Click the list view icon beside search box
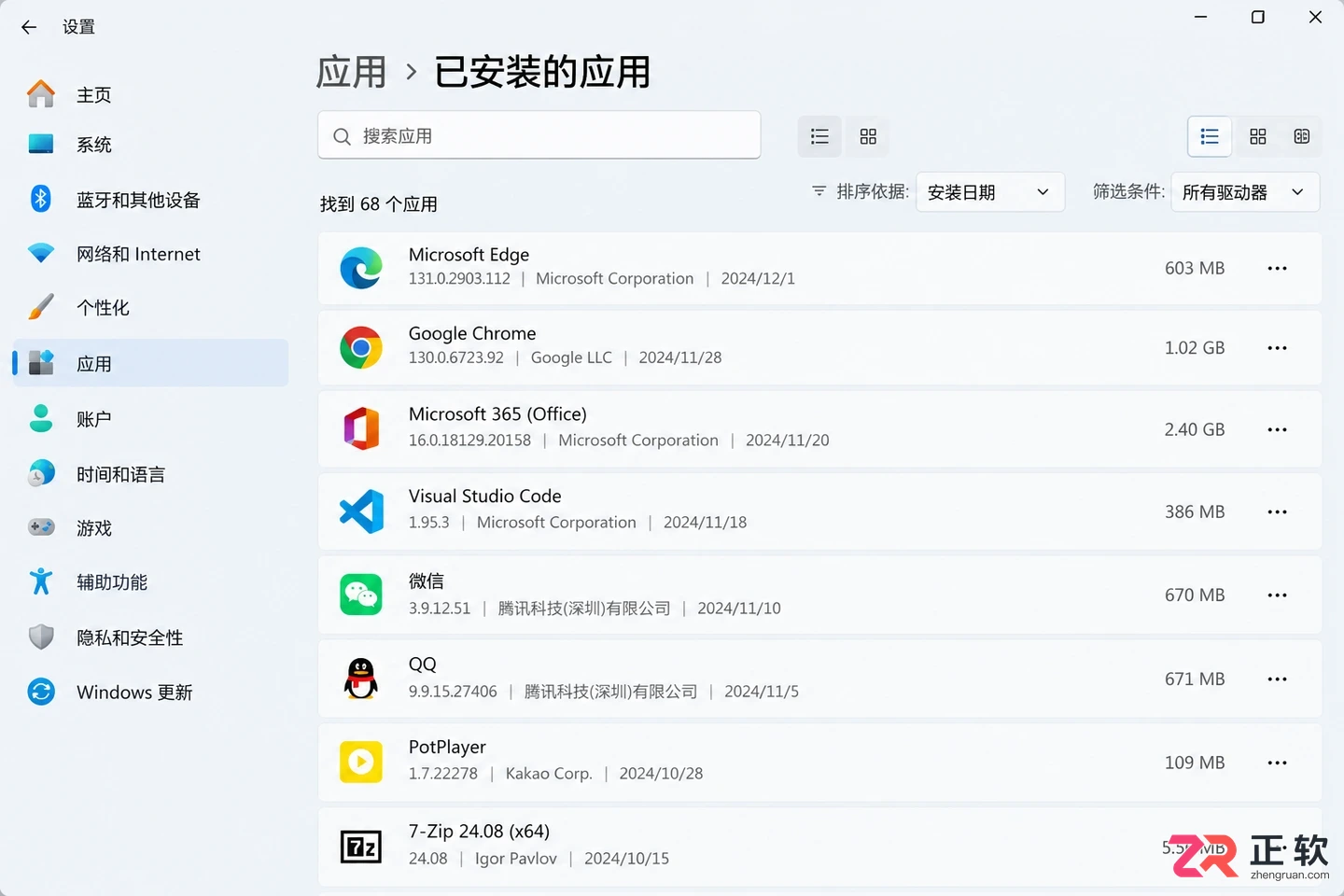This screenshot has width=1344, height=896. pos(820,136)
